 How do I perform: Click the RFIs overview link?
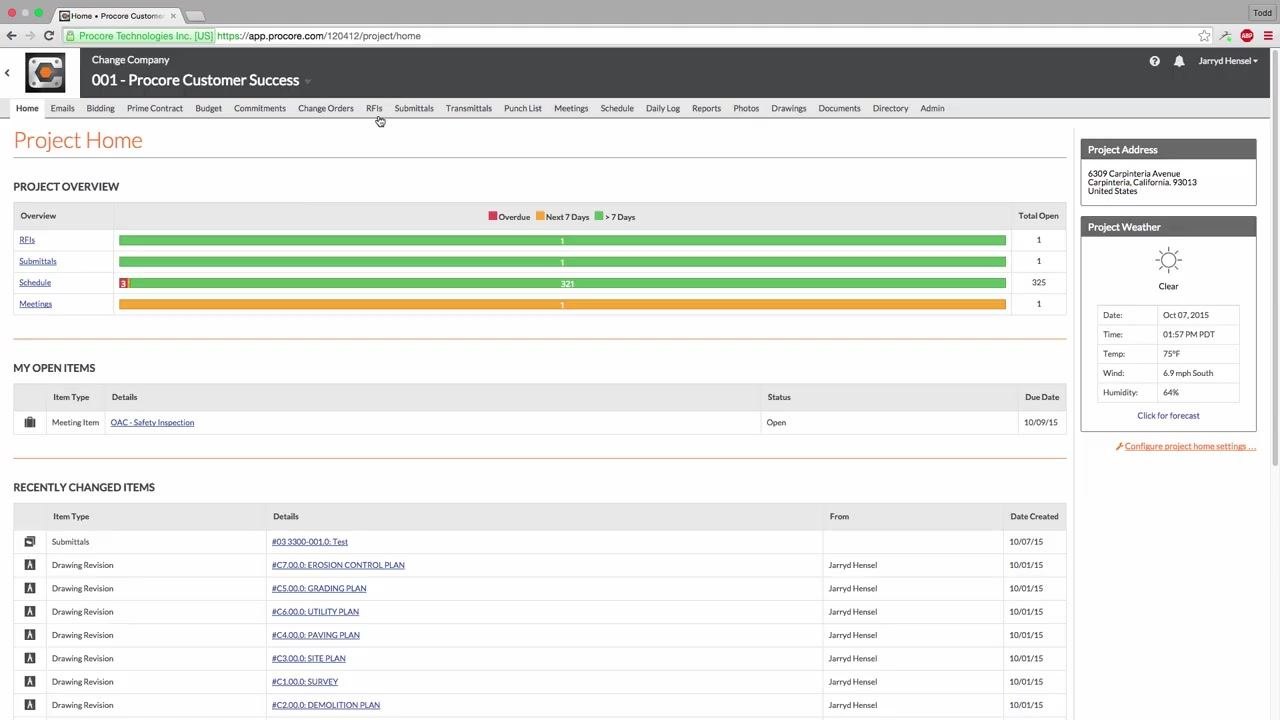click(27, 240)
